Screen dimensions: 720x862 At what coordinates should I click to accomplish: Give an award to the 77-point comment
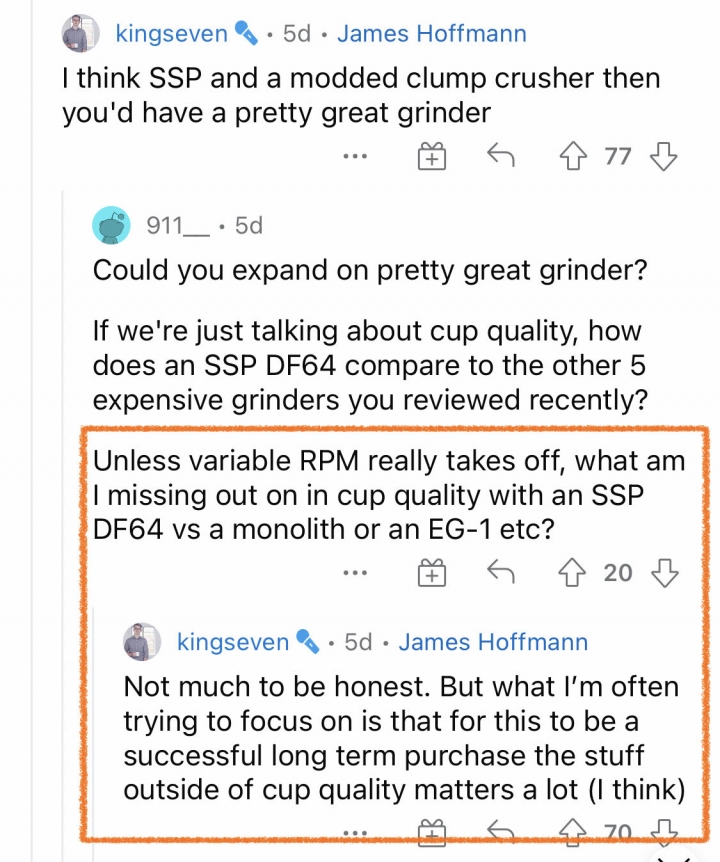click(x=432, y=156)
